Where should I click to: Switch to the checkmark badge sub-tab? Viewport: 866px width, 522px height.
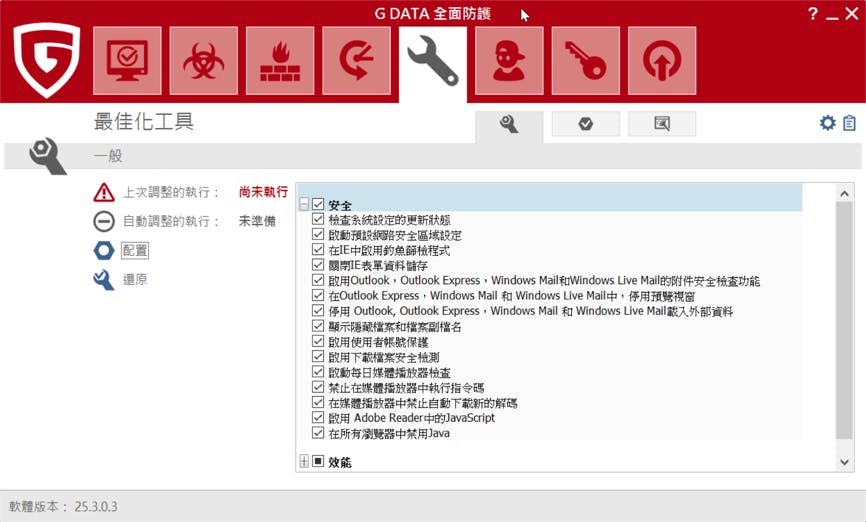click(x=585, y=124)
